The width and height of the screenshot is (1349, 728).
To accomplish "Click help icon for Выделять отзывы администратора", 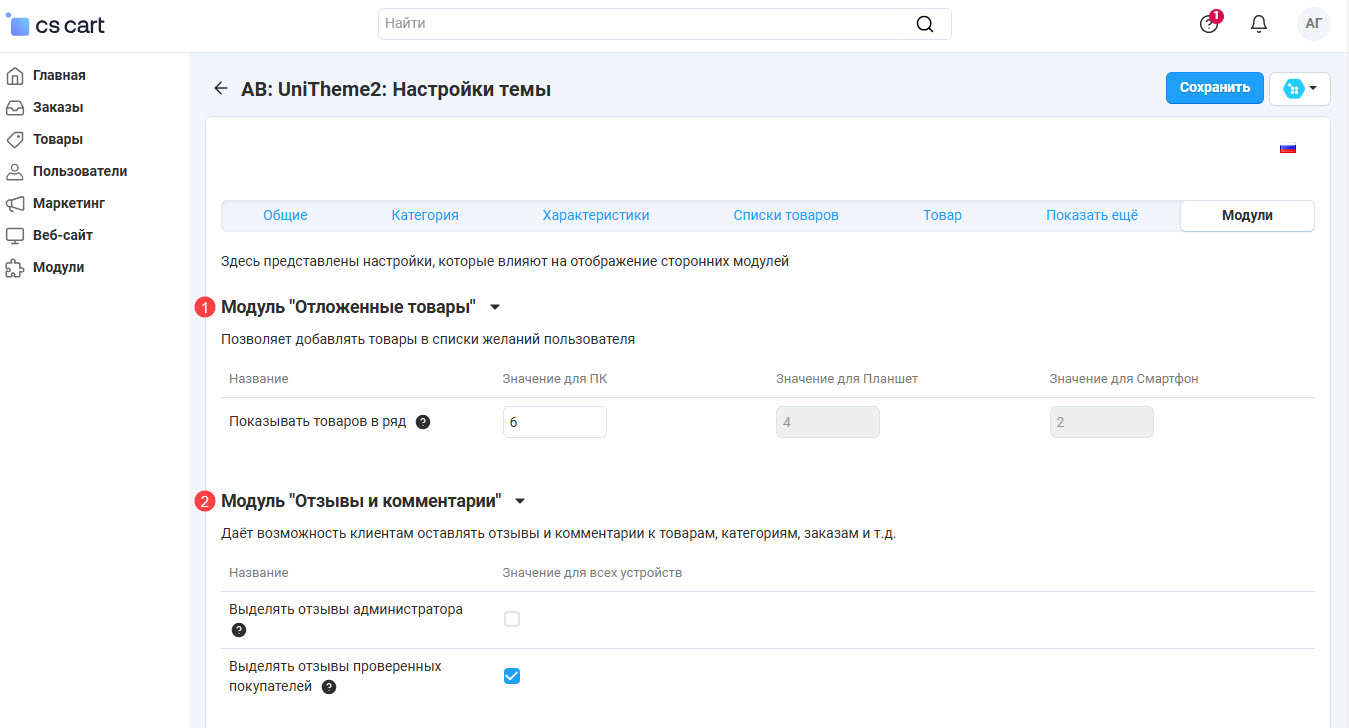I will click(238, 630).
